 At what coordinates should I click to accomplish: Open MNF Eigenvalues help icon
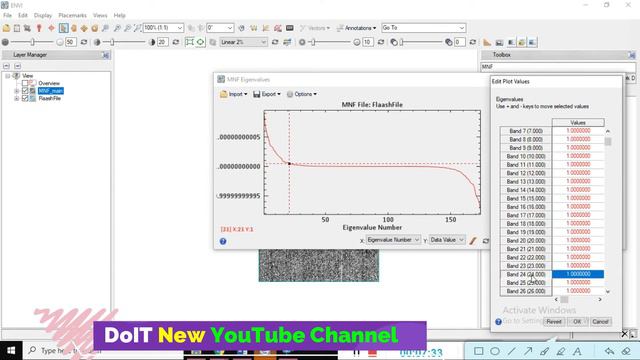coord(223,241)
